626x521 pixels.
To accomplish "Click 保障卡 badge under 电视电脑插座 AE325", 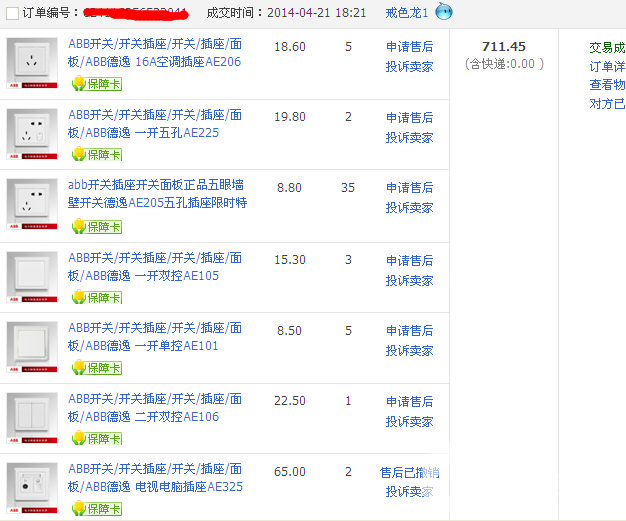I will pyautogui.click(x=96, y=509).
